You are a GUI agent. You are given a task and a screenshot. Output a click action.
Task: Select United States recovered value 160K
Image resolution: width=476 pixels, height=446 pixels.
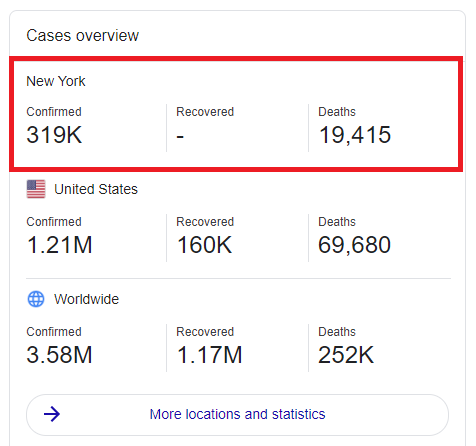[x=204, y=245]
